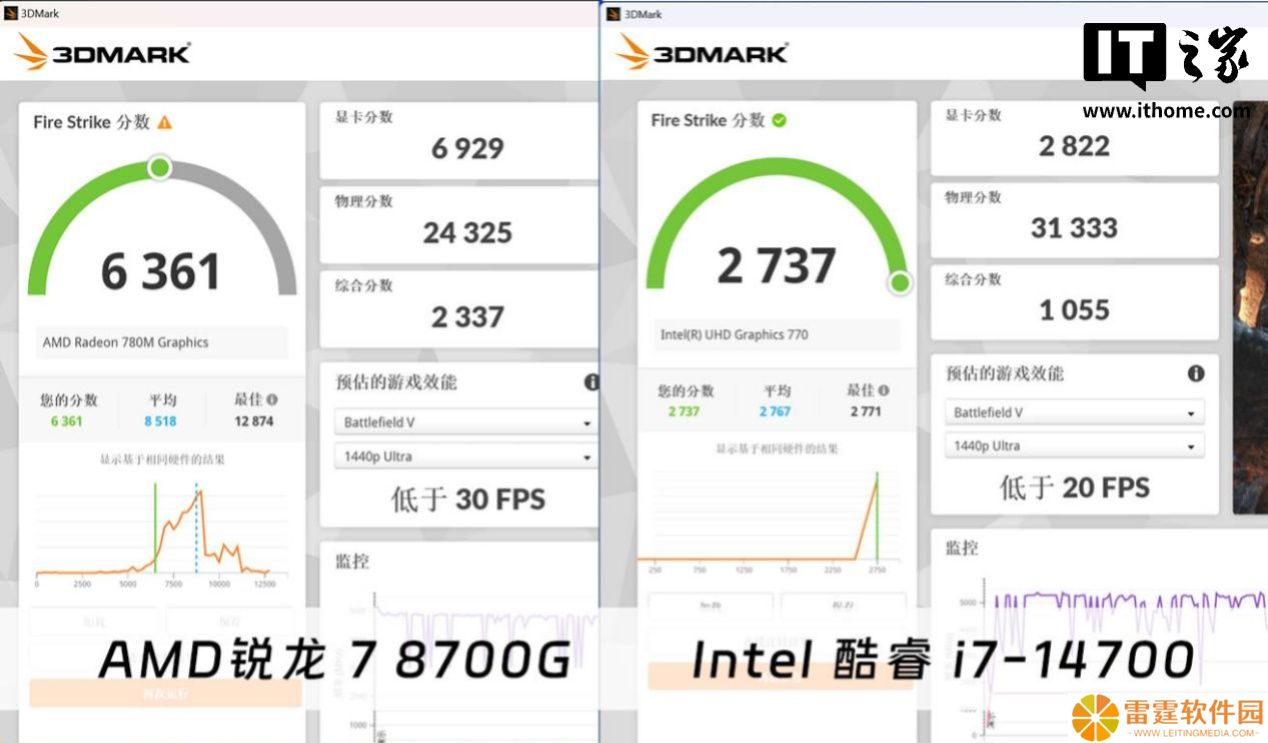
Task: Select the AMD Radeon 780M Graphics label
Action: [x=126, y=342]
